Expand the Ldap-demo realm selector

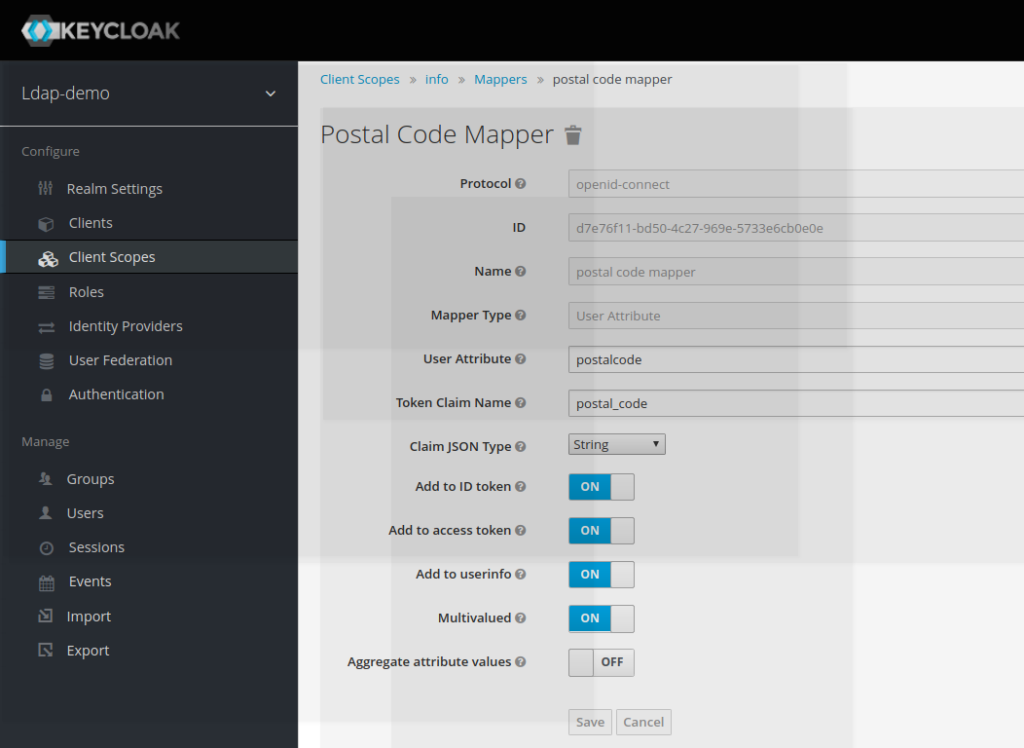pos(149,93)
